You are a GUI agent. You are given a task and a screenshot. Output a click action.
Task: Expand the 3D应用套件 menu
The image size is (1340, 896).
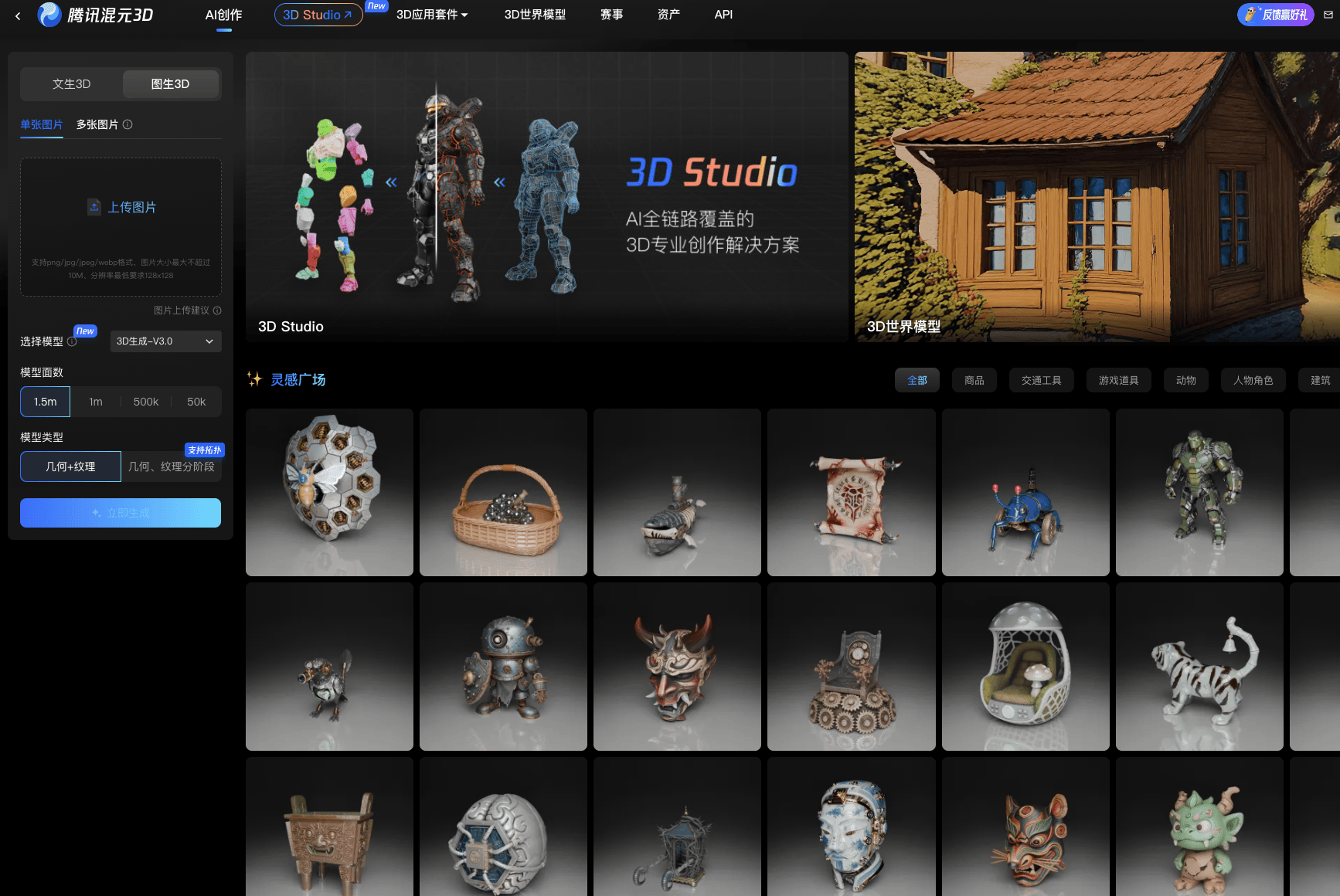432,15
